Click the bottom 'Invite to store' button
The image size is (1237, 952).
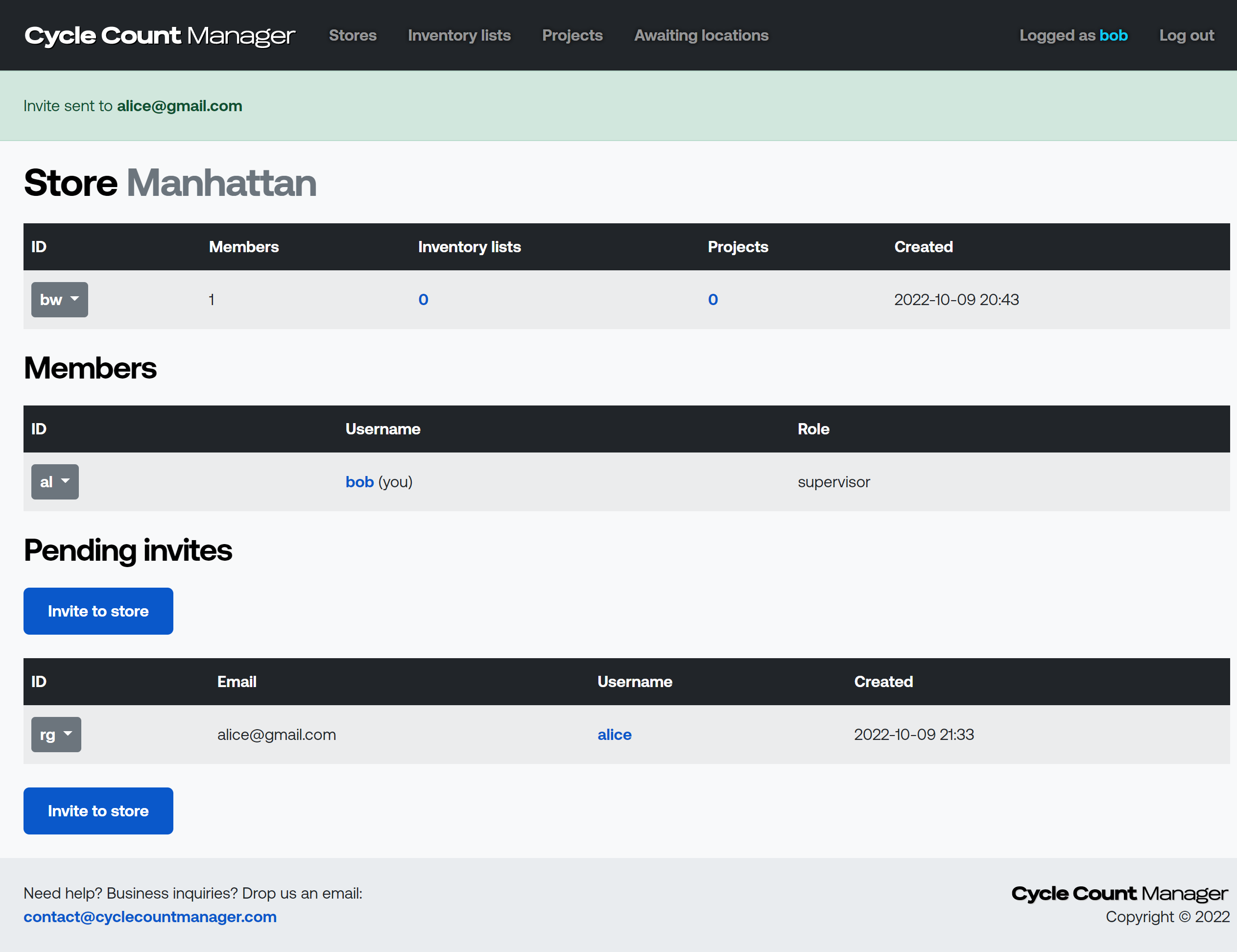(x=98, y=811)
